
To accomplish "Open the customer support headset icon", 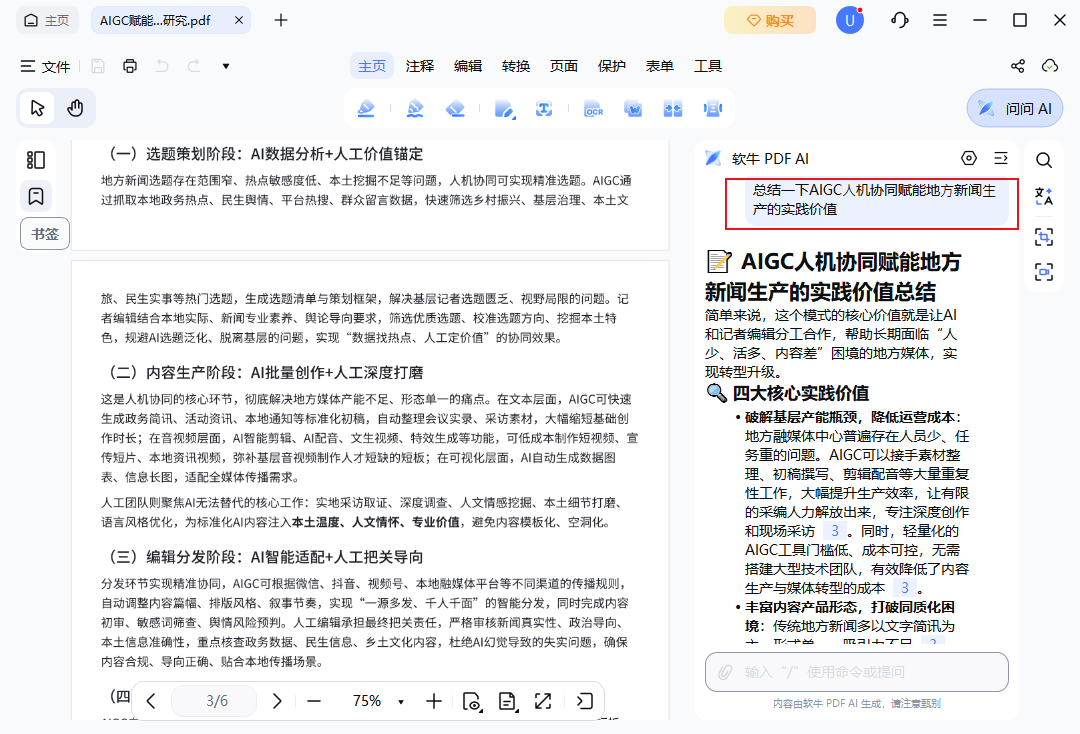I will [900, 20].
